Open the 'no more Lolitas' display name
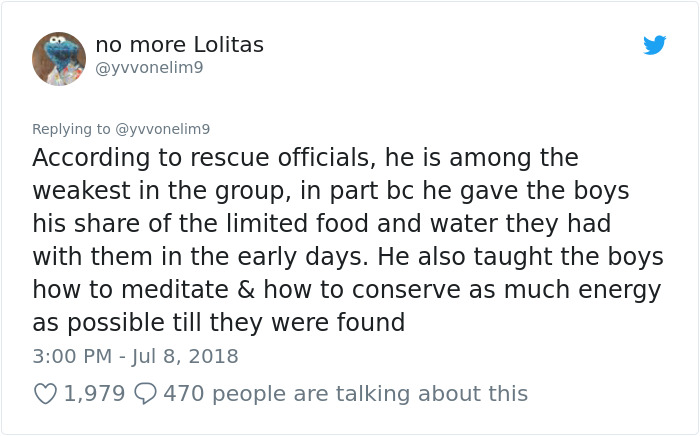700x436 pixels. (x=179, y=45)
